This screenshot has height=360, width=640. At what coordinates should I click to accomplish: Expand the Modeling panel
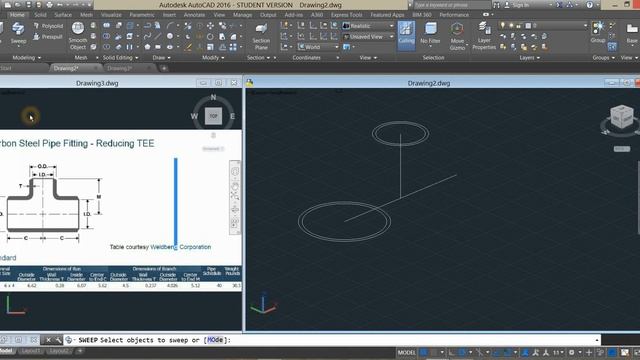(x=27, y=58)
